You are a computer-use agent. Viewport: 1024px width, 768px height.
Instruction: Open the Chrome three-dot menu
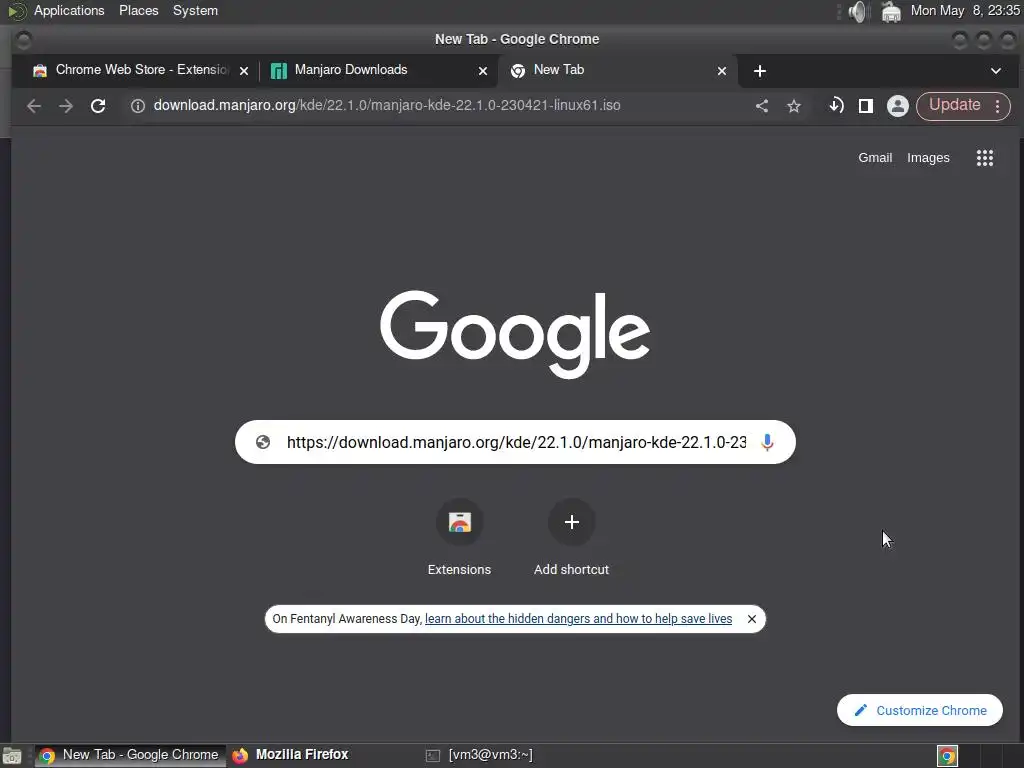pos(997,106)
